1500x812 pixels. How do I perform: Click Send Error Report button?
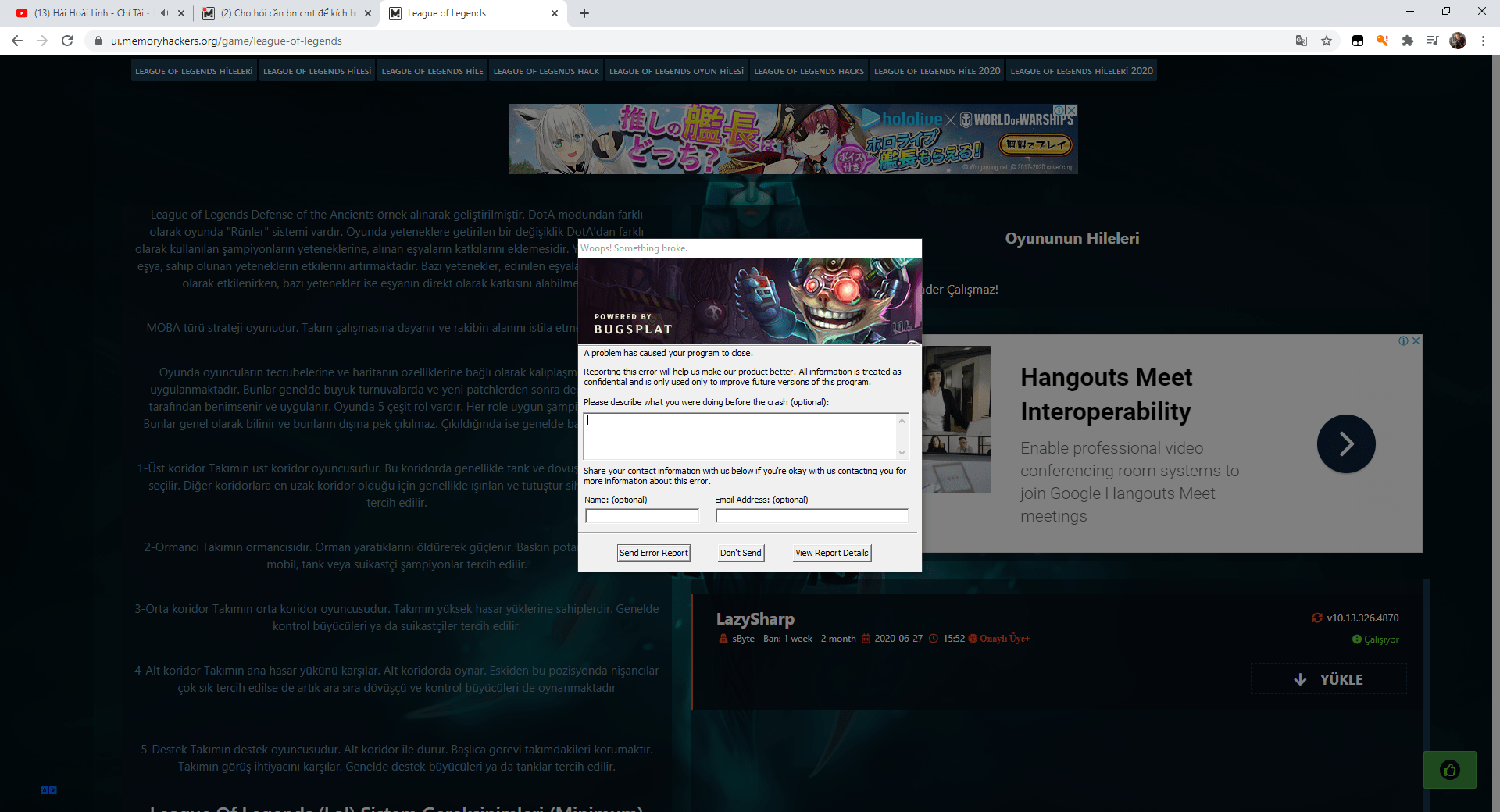pyautogui.click(x=654, y=553)
